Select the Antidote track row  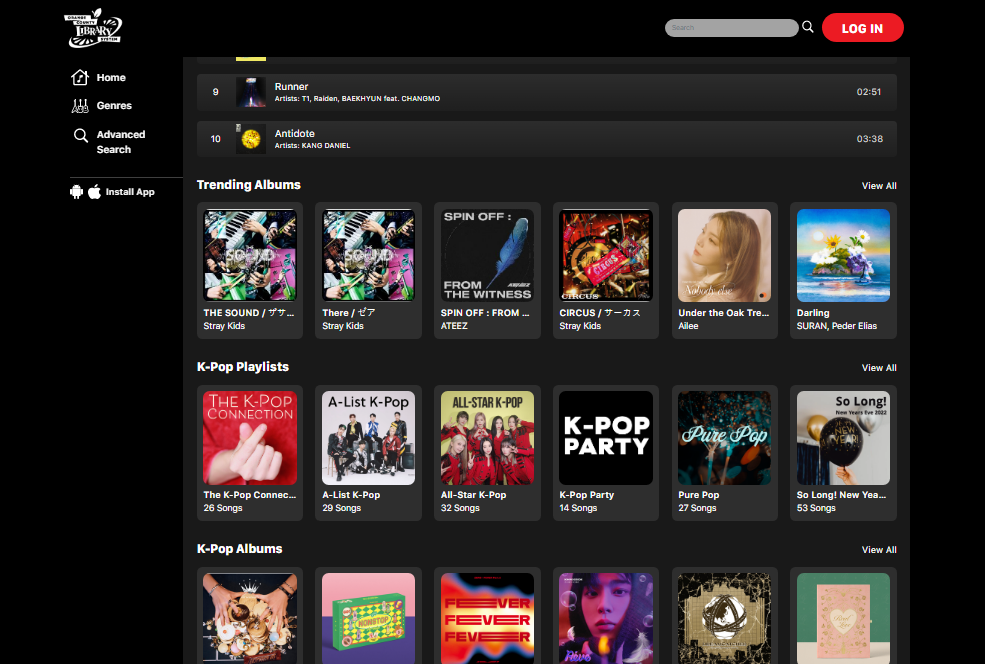tap(546, 139)
